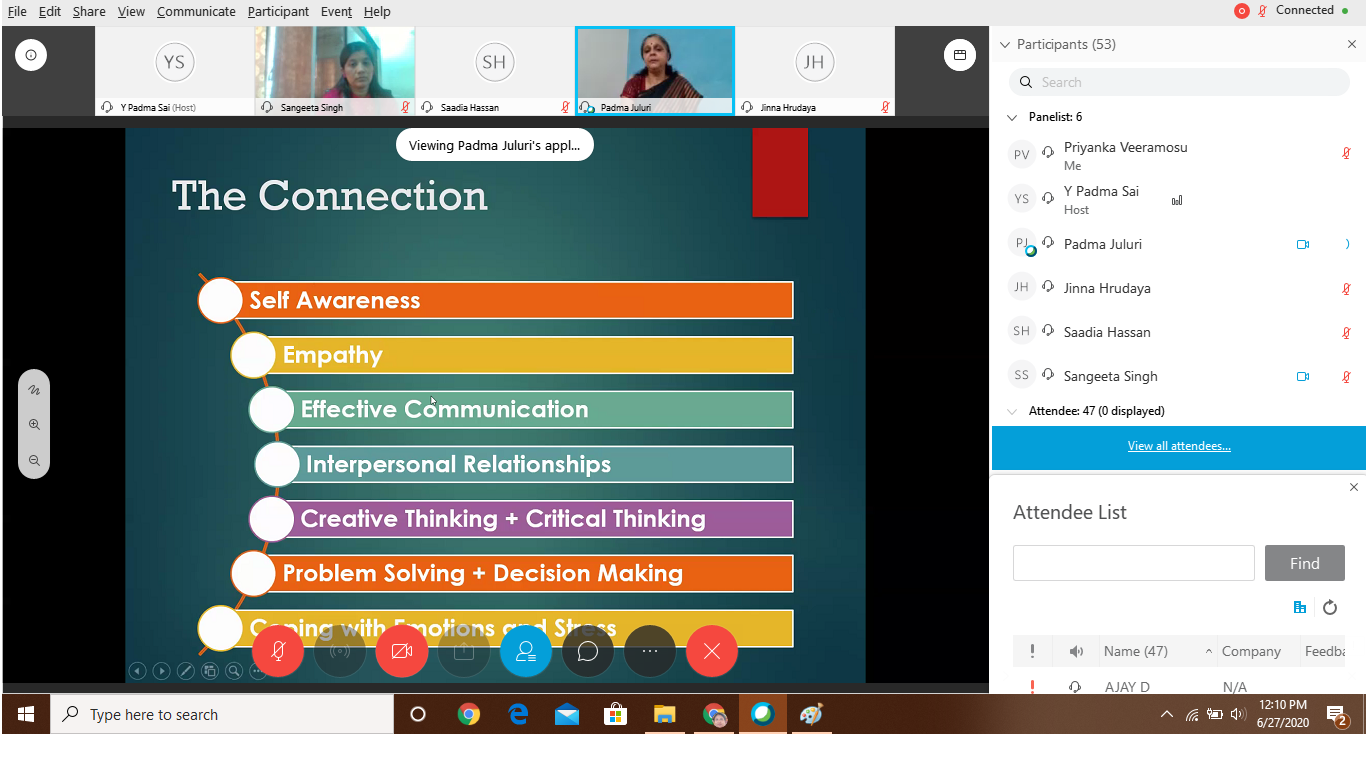Toggle the blue Participants panel button
The width and height of the screenshot is (1366, 768).
[x=526, y=651]
